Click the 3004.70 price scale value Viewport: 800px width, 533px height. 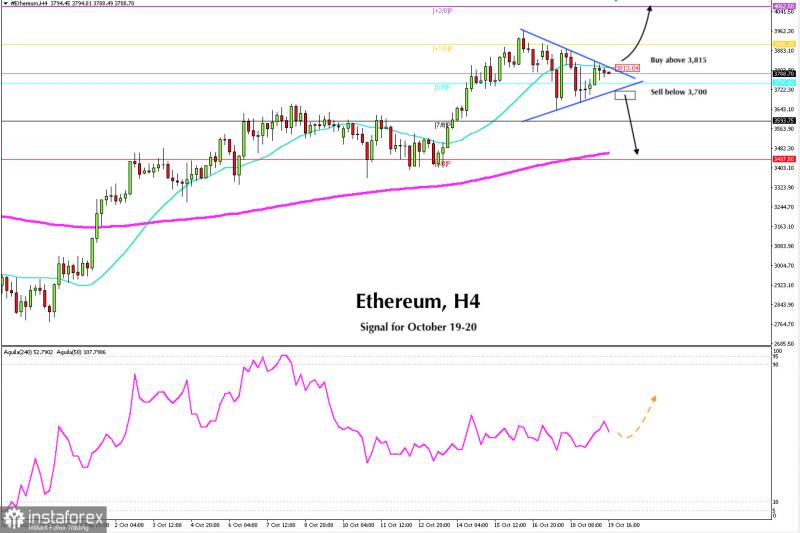(784, 266)
